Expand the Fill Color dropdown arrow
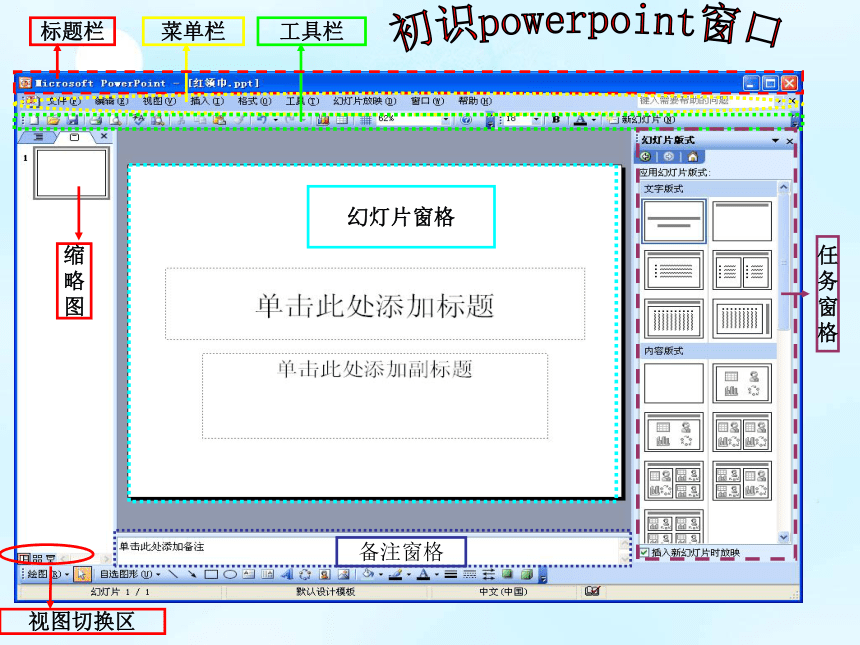The width and height of the screenshot is (860, 645). pyautogui.click(x=381, y=574)
